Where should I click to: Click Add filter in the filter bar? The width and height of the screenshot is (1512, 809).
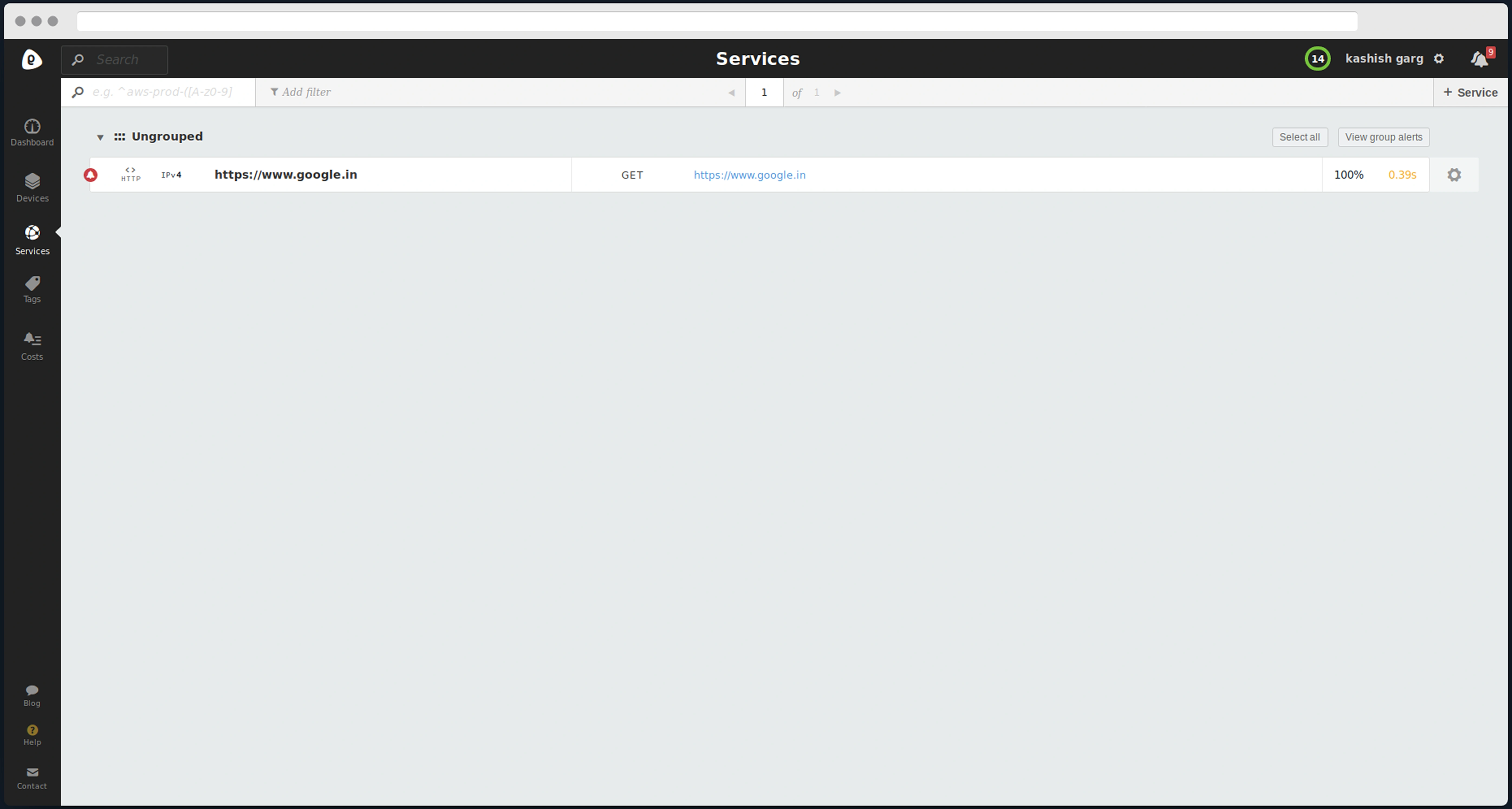(x=301, y=92)
